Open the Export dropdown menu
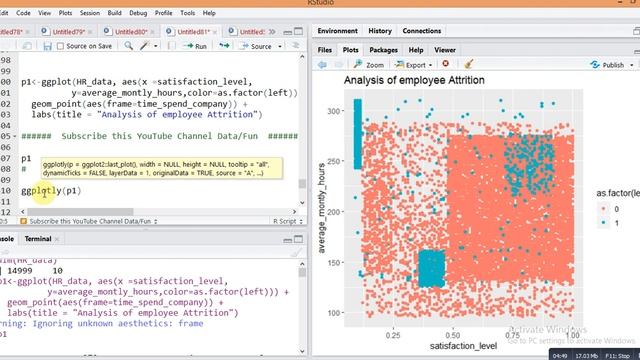 tap(430, 65)
